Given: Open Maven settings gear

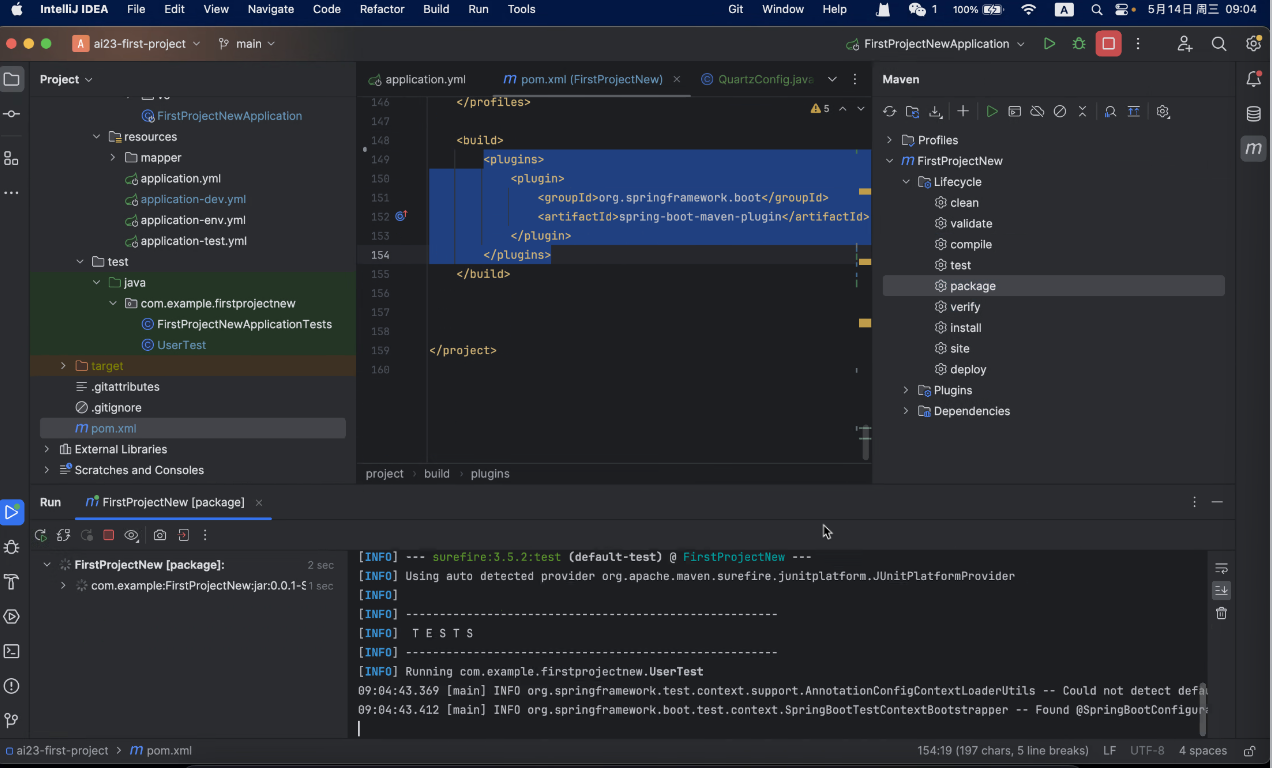Looking at the screenshot, I should coord(1163,112).
